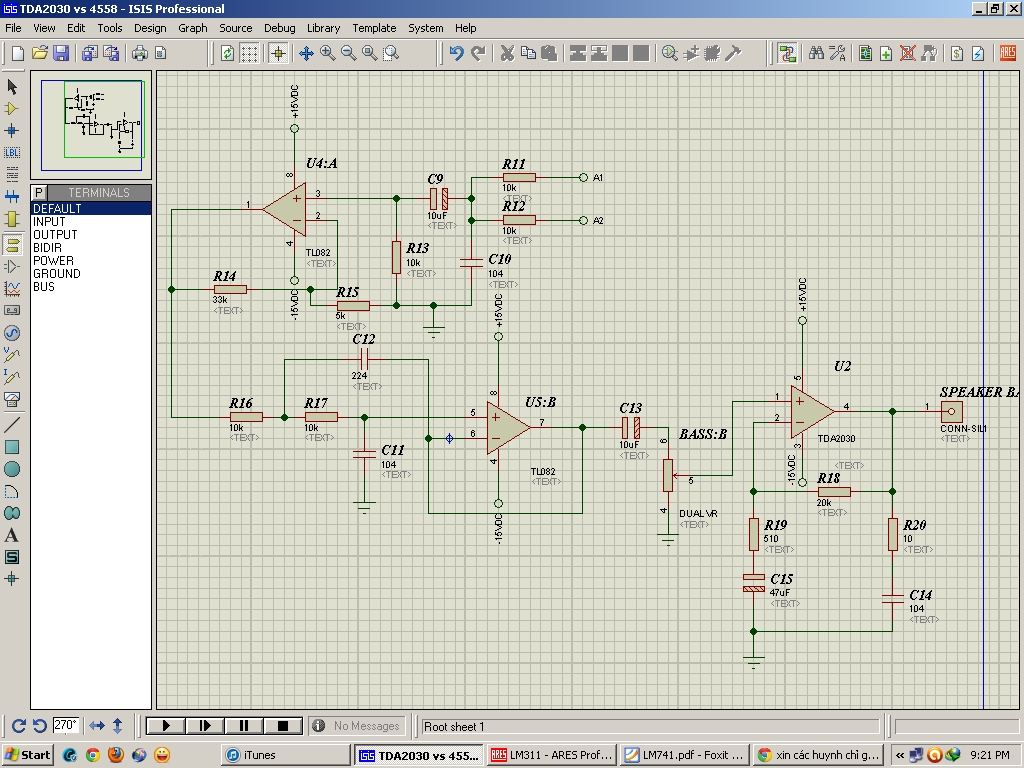Screen dimensions: 1024x768
Task: Copy the selection to clipboard
Action: (x=528, y=53)
